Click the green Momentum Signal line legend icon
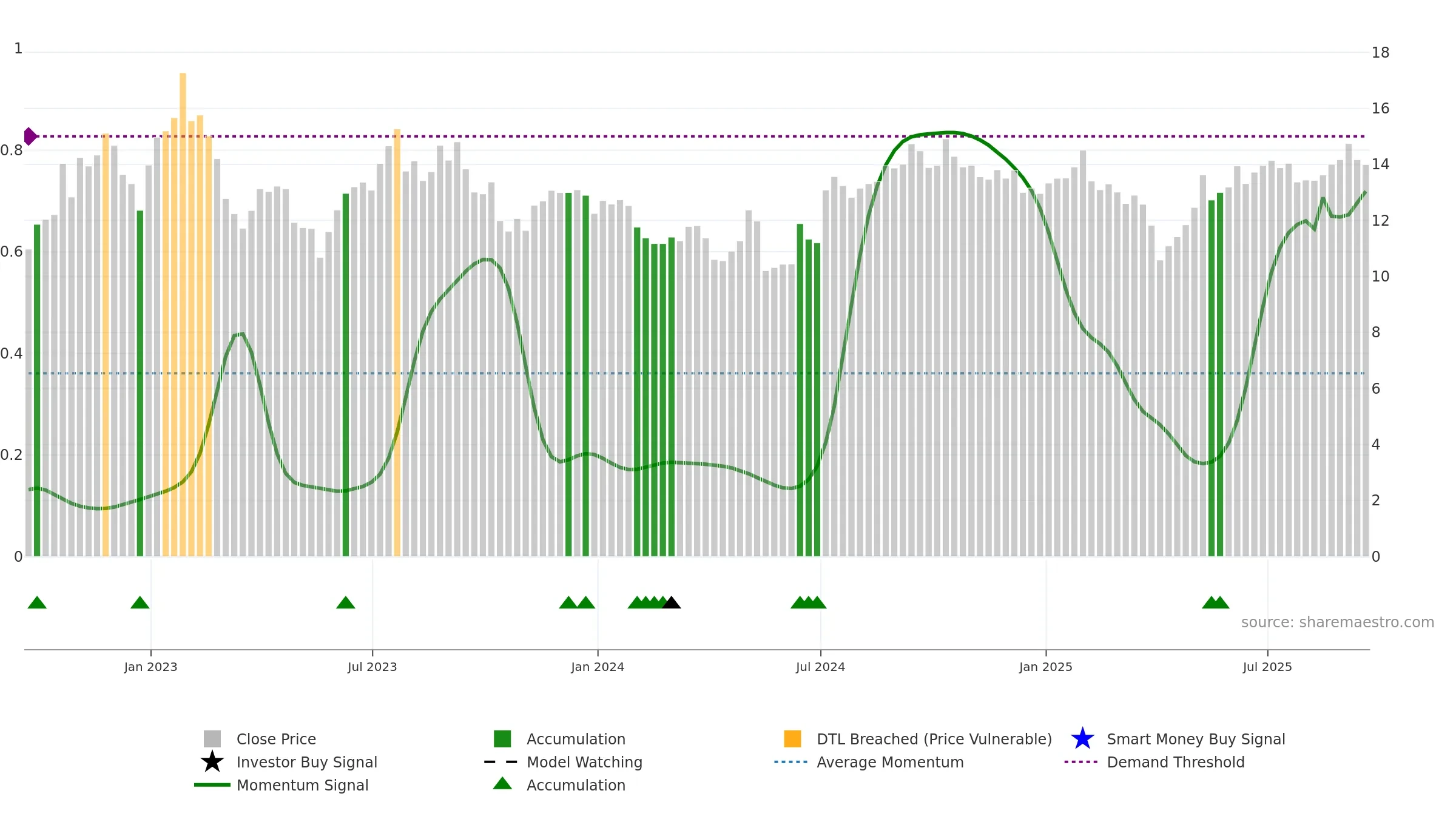1456x819 pixels. coord(212,785)
